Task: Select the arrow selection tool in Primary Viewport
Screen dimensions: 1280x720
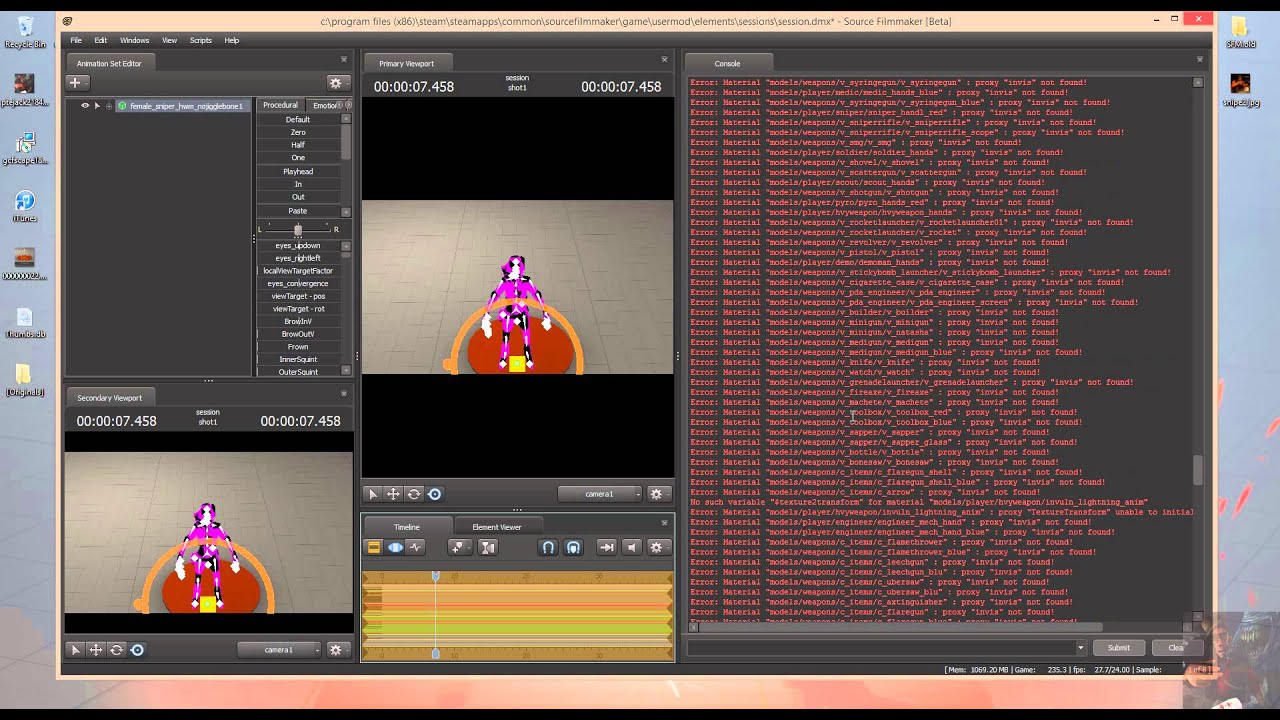Action: 373,494
